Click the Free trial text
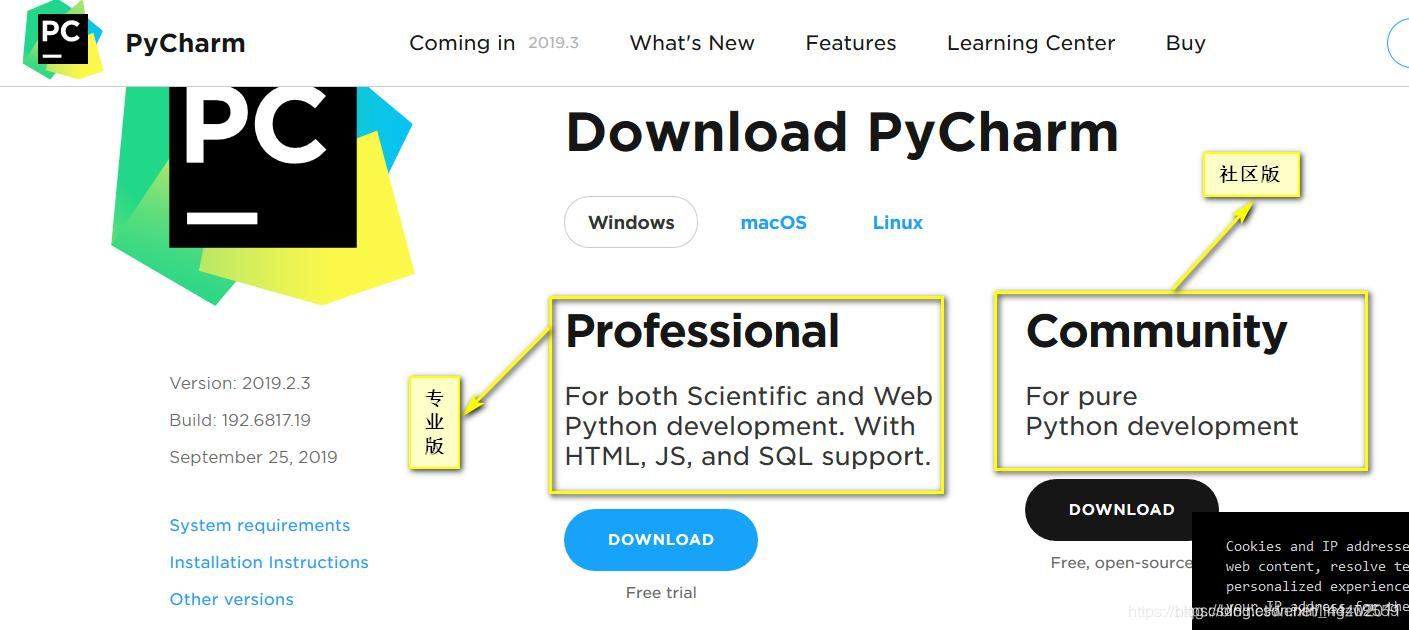 [661, 592]
